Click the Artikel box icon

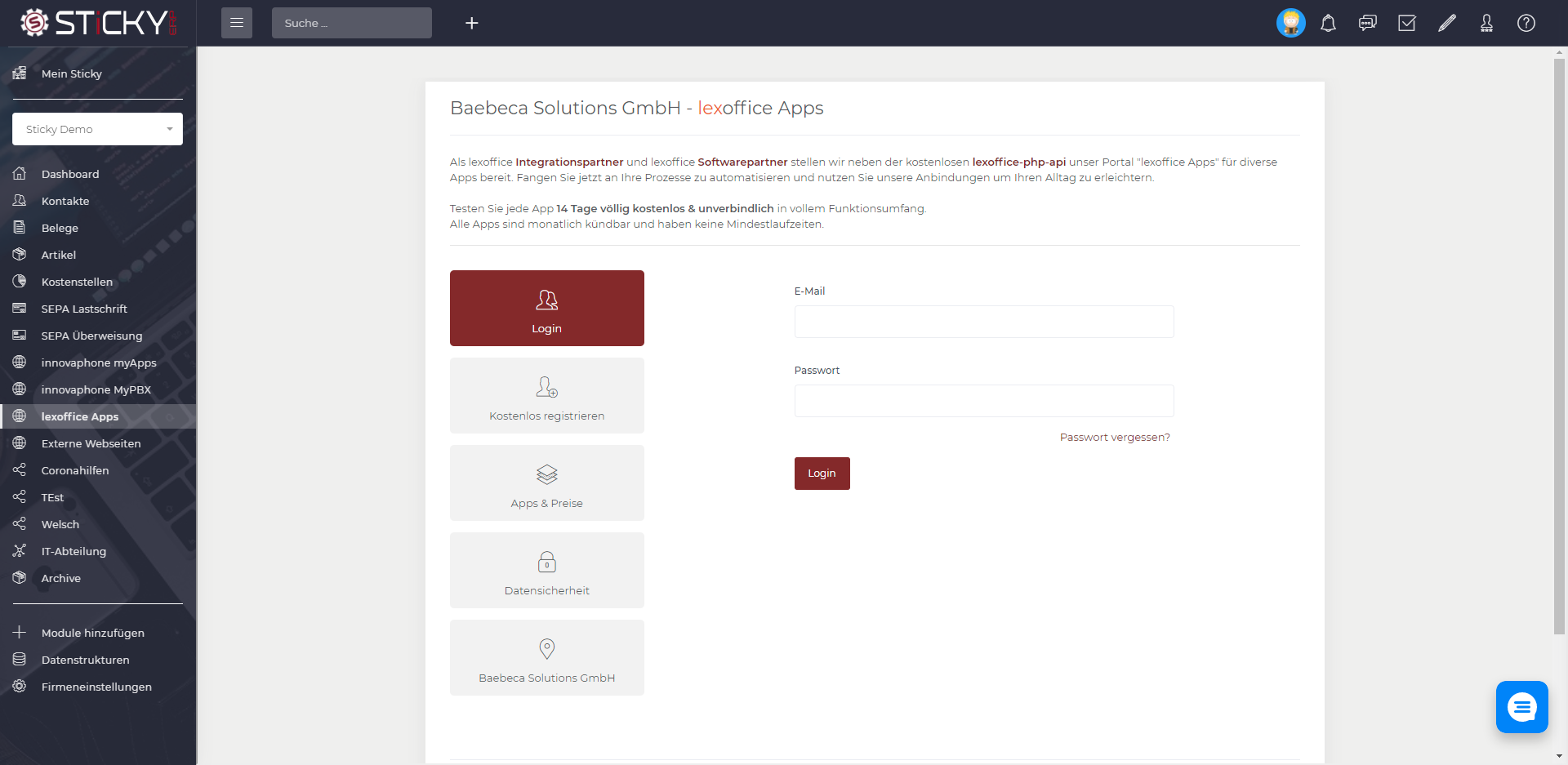point(20,255)
